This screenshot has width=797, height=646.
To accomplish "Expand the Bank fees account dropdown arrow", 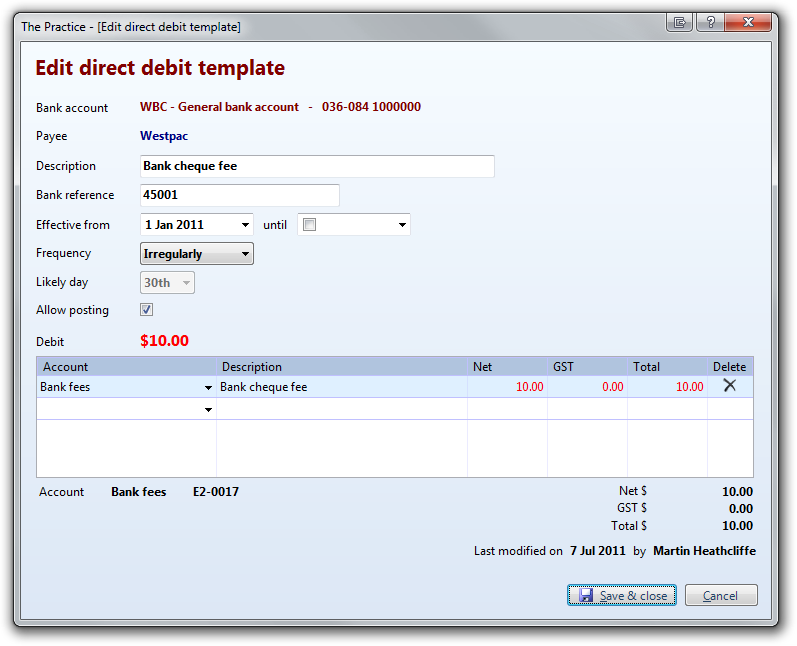I will 208,388.
